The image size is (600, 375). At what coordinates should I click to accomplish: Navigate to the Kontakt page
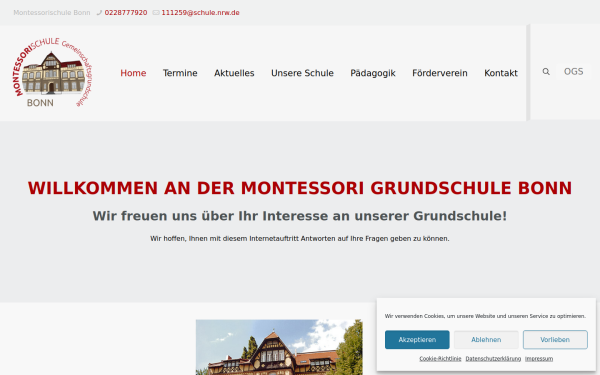(x=501, y=73)
